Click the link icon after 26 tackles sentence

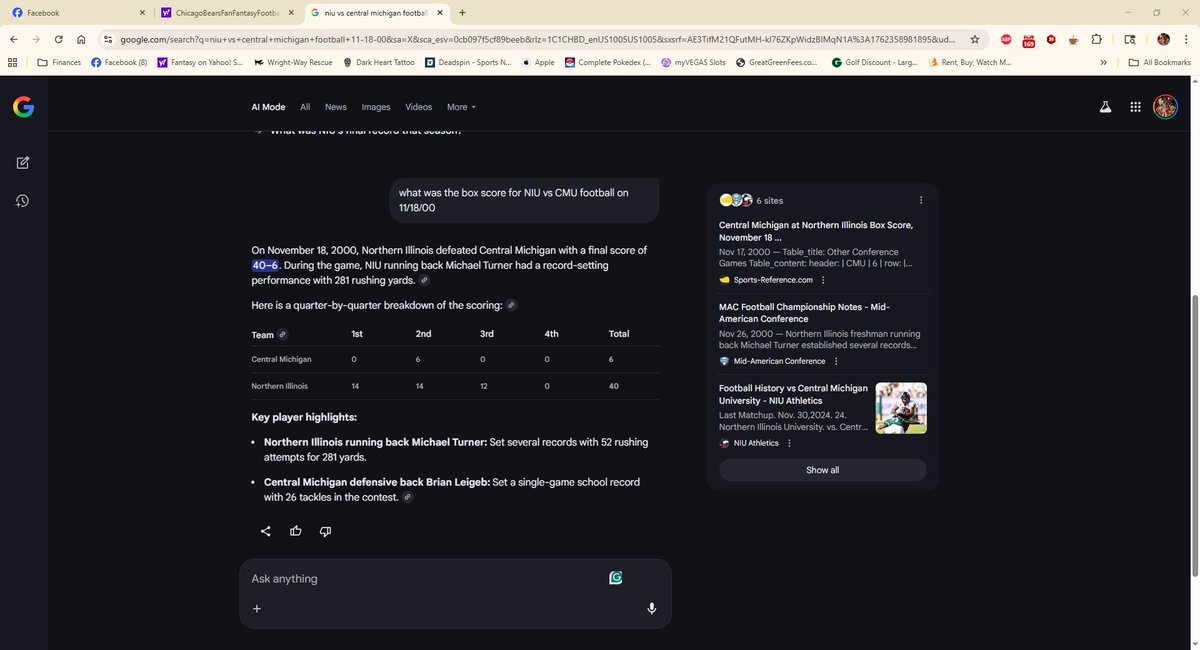[x=407, y=497]
